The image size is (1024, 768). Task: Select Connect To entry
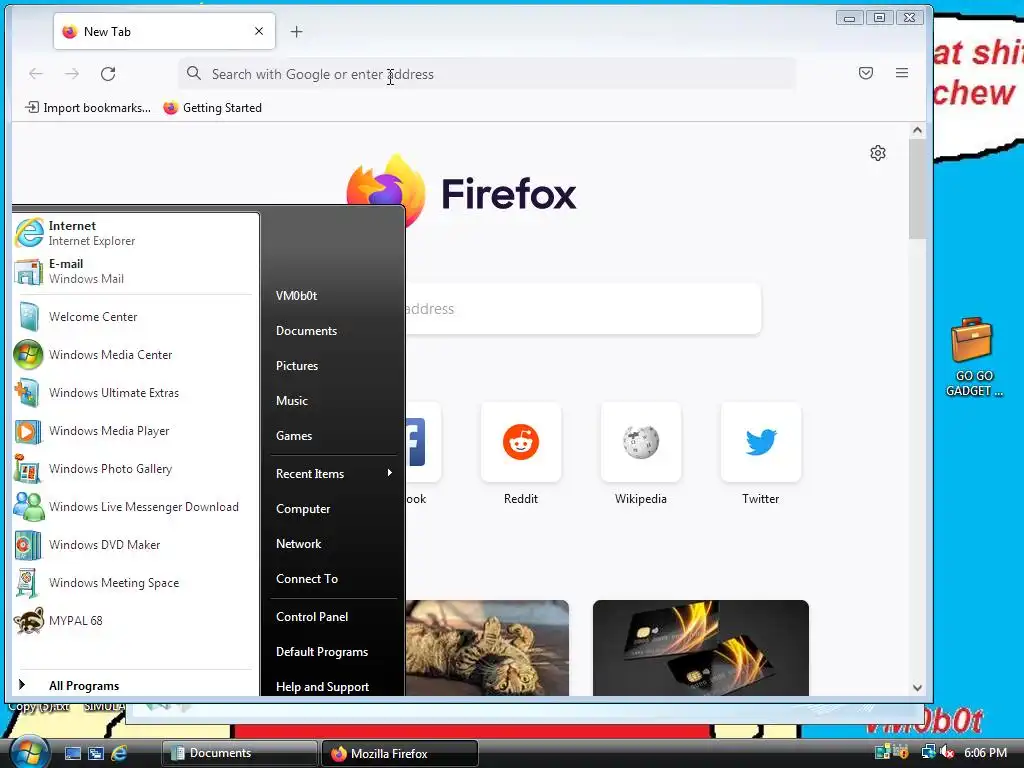(x=333, y=579)
